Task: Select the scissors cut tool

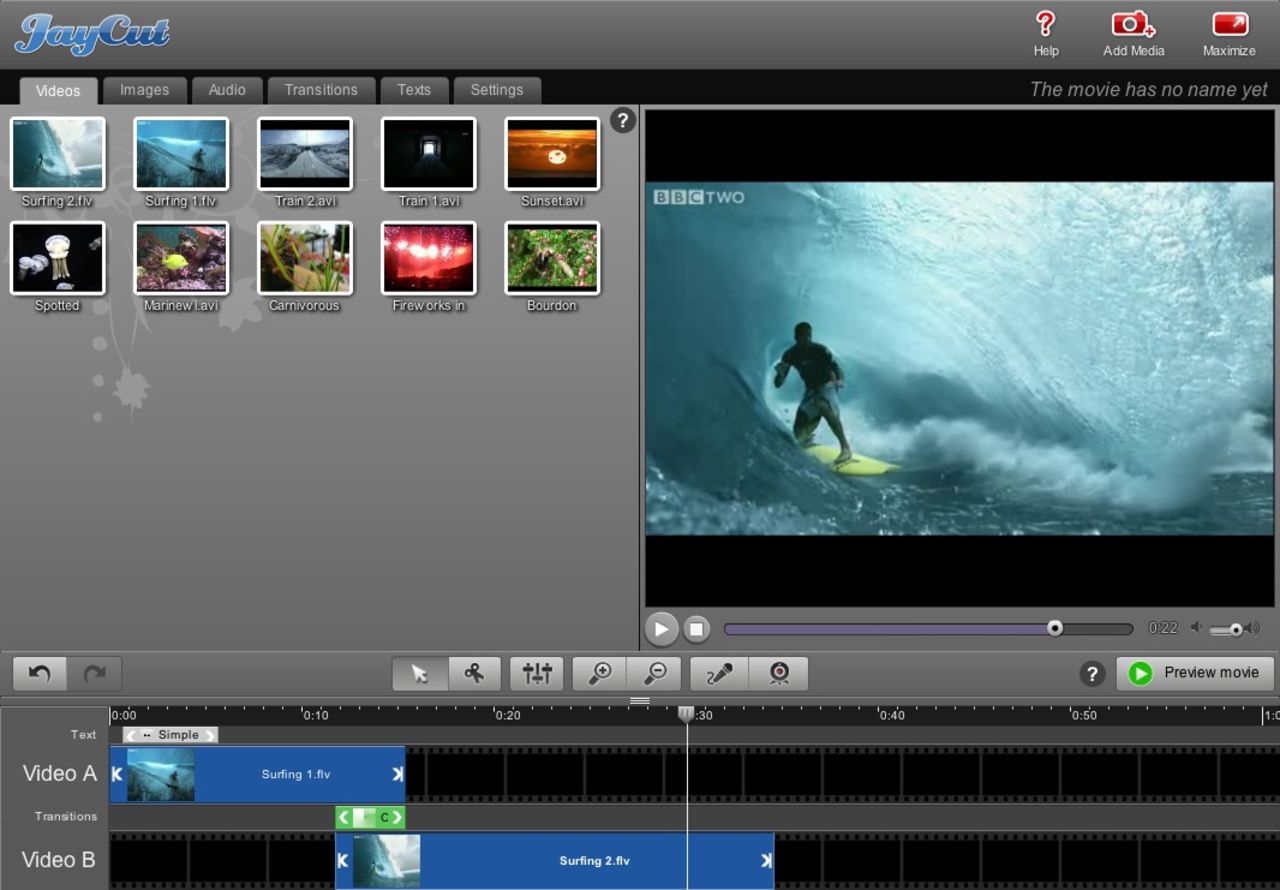Action: (x=474, y=674)
